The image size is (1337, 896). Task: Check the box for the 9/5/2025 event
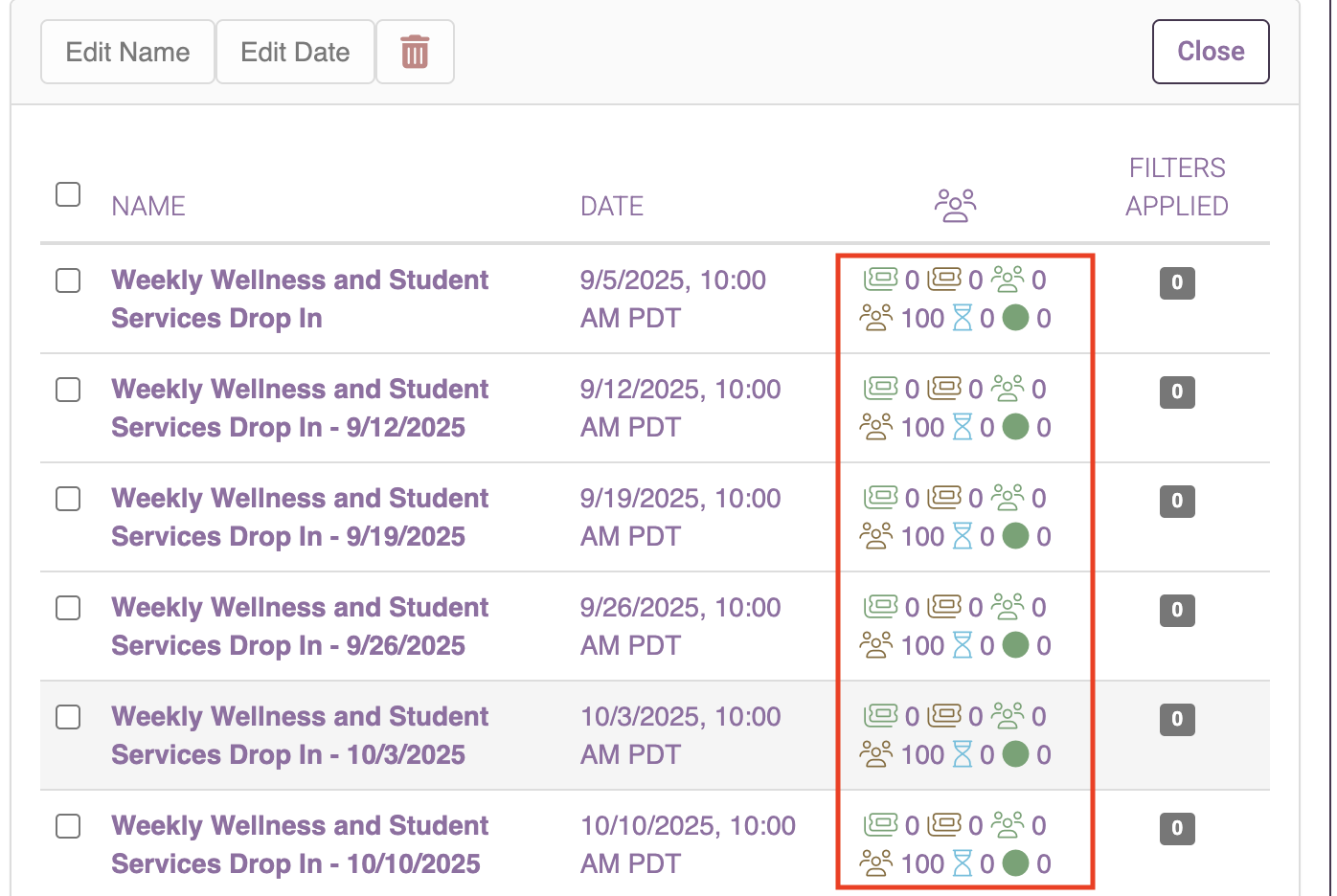(68, 280)
